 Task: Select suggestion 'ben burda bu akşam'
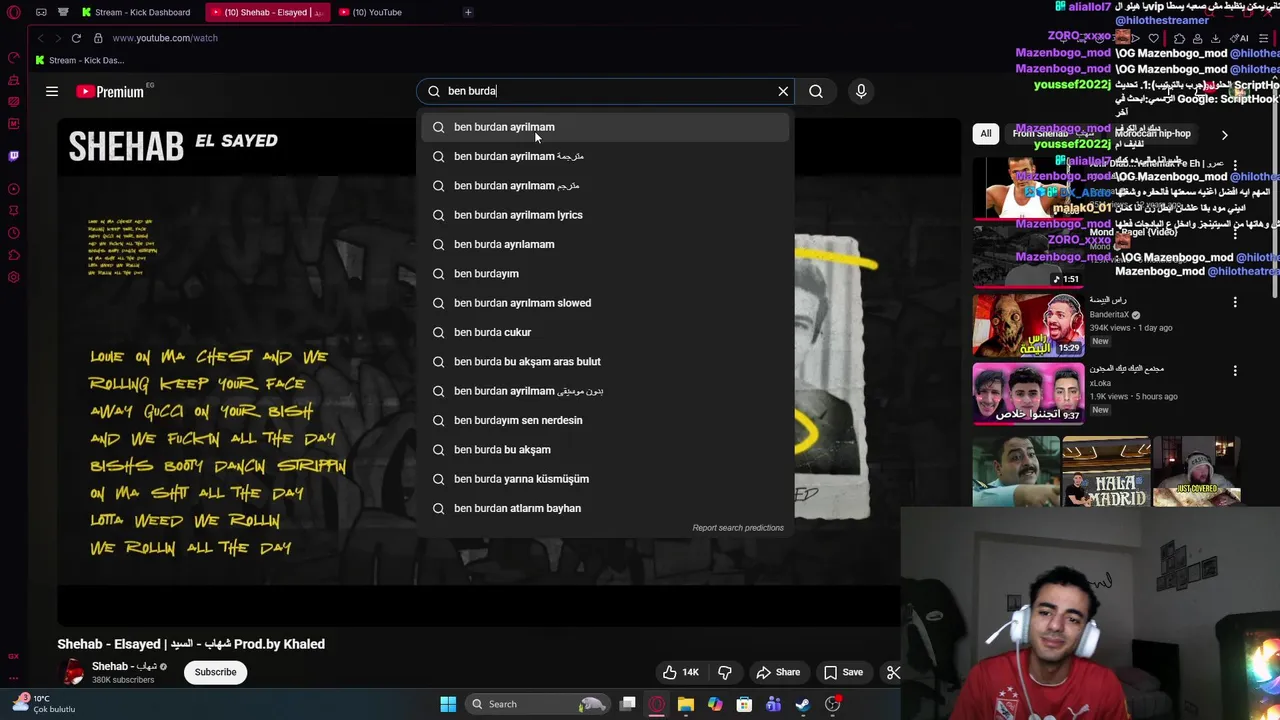pyautogui.click(x=605, y=449)
